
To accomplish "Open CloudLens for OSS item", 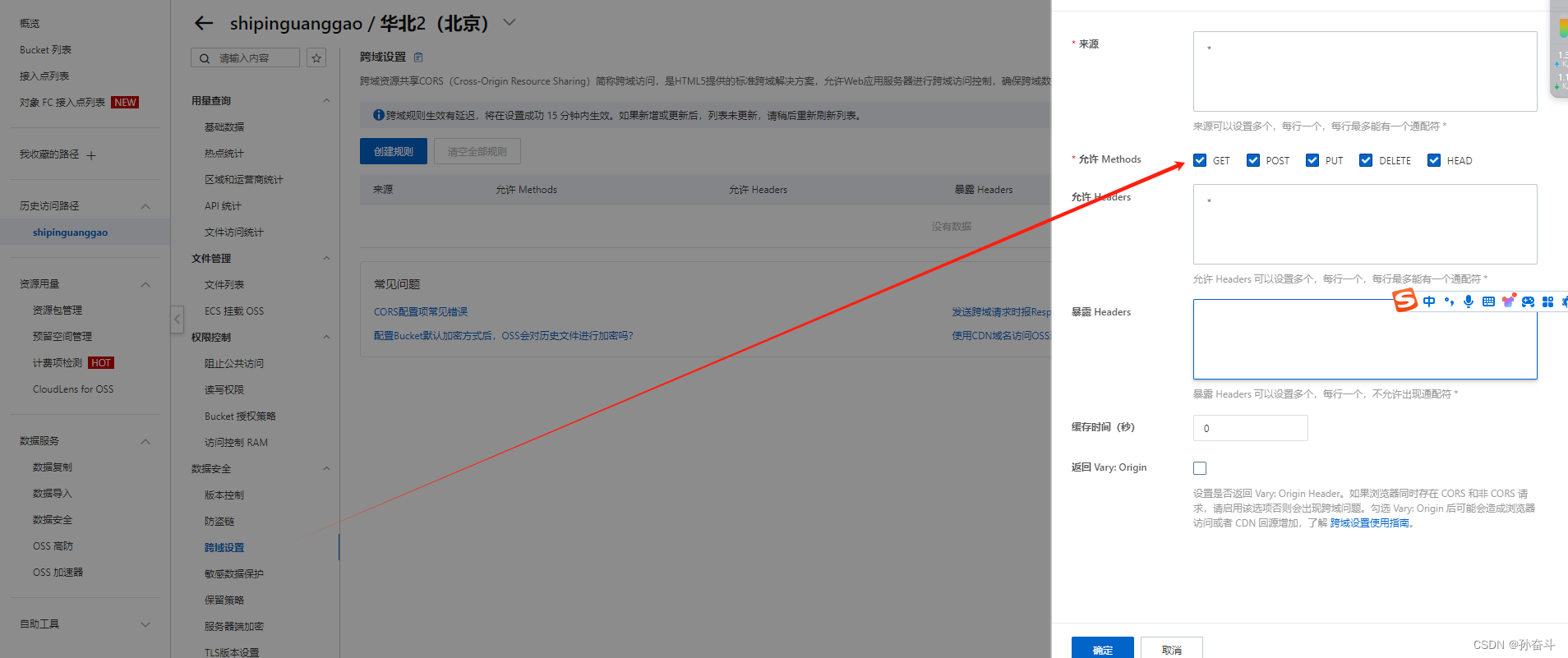I will [x=73, y=389].
